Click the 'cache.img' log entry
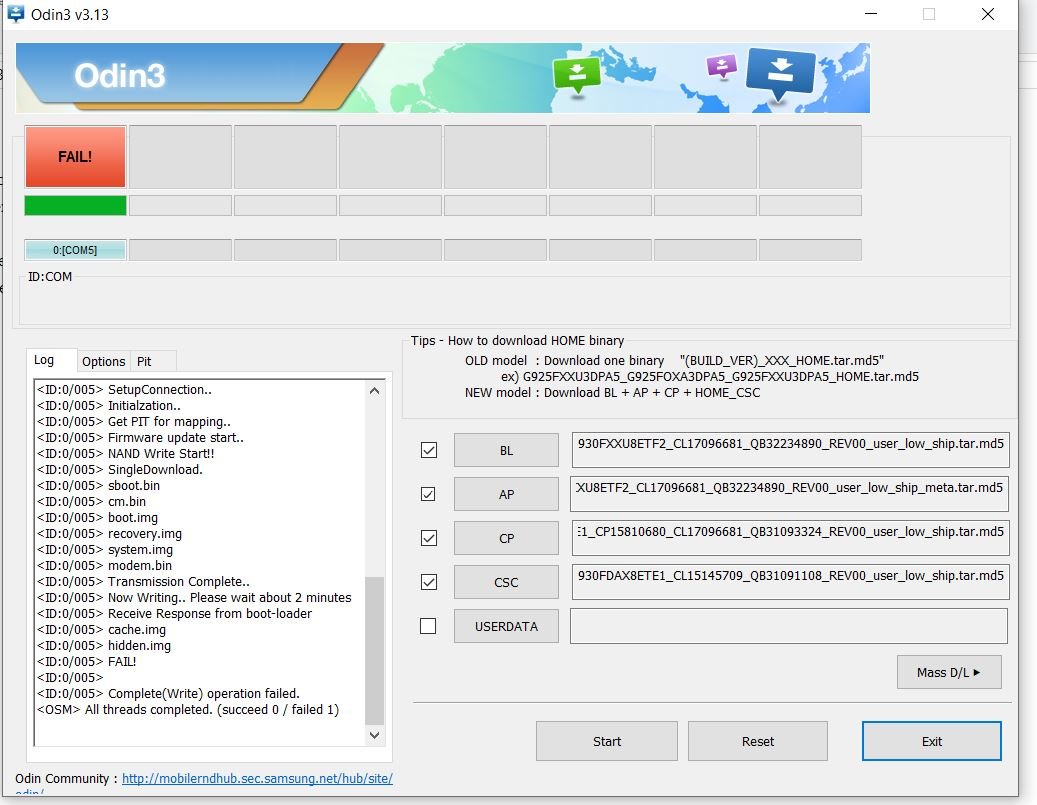This screenshot has width=1037, height=805. tap(102, 630)
